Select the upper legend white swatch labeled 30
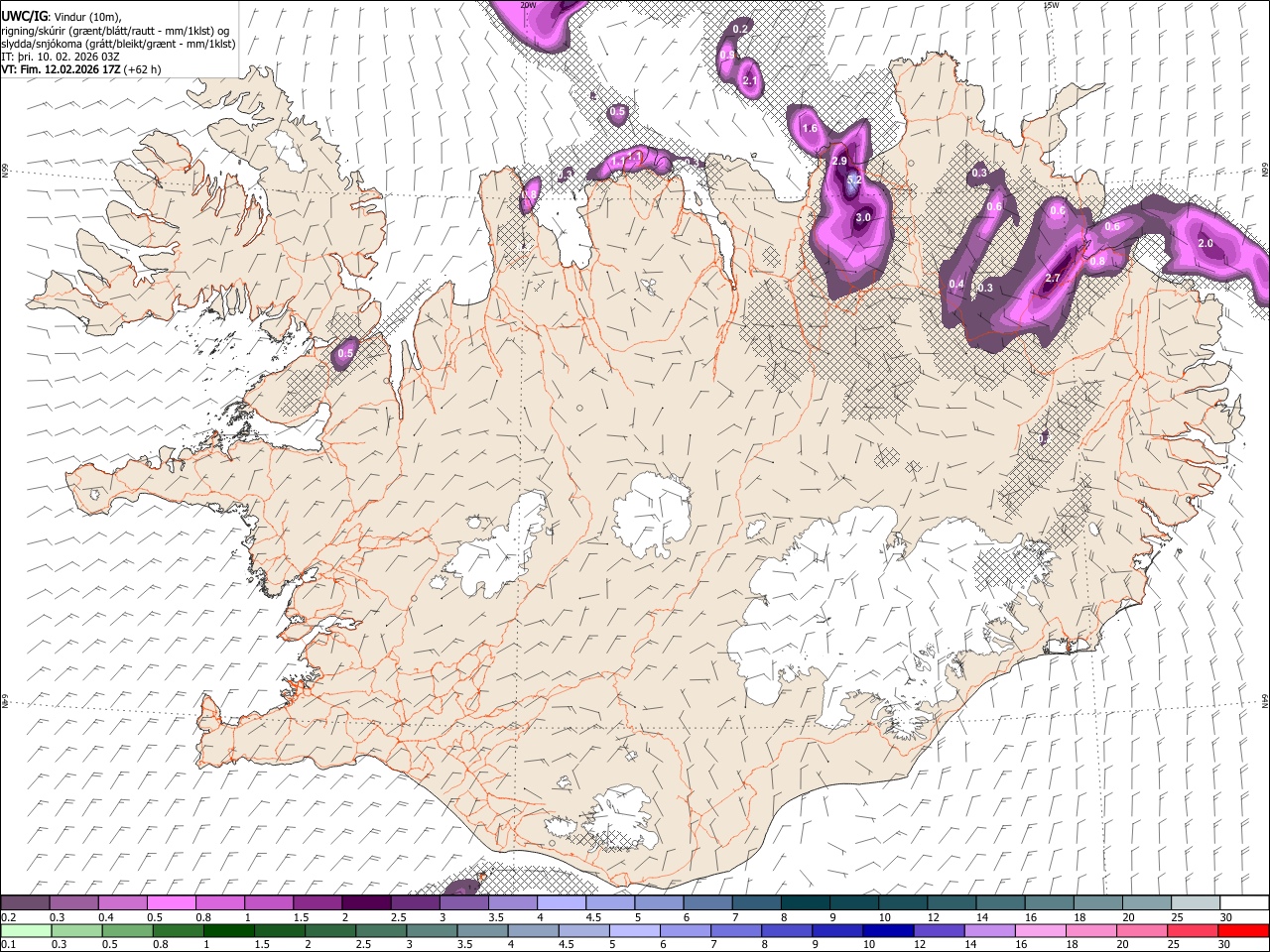The height and width of the screenshot is (952, 1270). [1243, 902]
